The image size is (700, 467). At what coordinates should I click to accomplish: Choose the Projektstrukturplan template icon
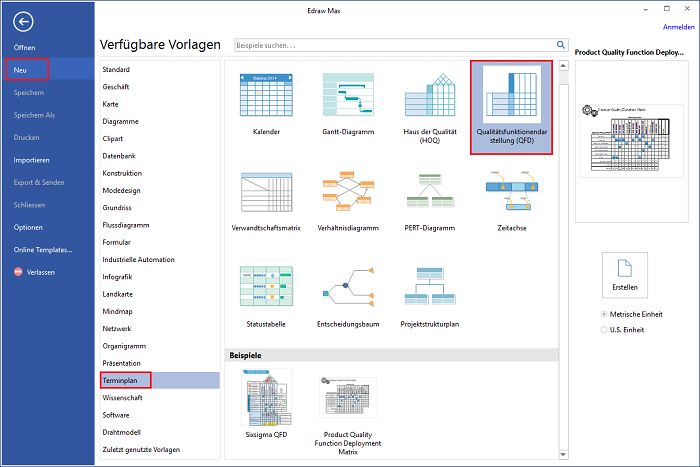430,286
